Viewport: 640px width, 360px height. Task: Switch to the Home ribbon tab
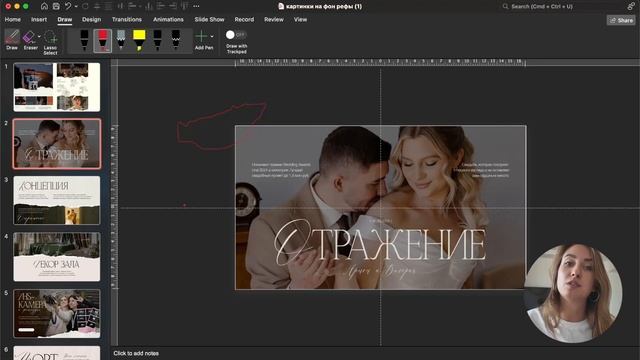[x=13, y=19]
